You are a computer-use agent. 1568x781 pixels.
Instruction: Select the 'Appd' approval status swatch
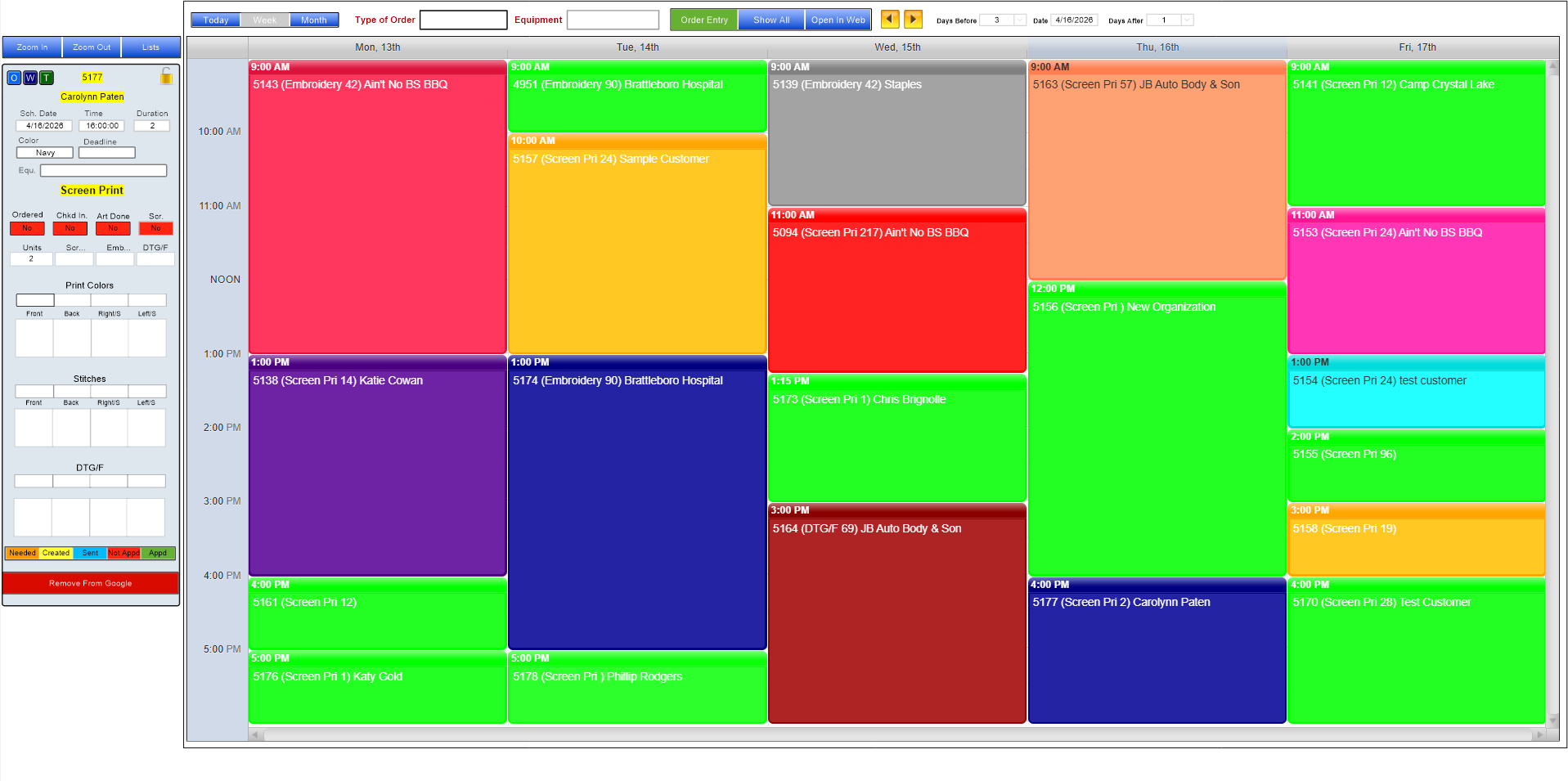[158, 553]
